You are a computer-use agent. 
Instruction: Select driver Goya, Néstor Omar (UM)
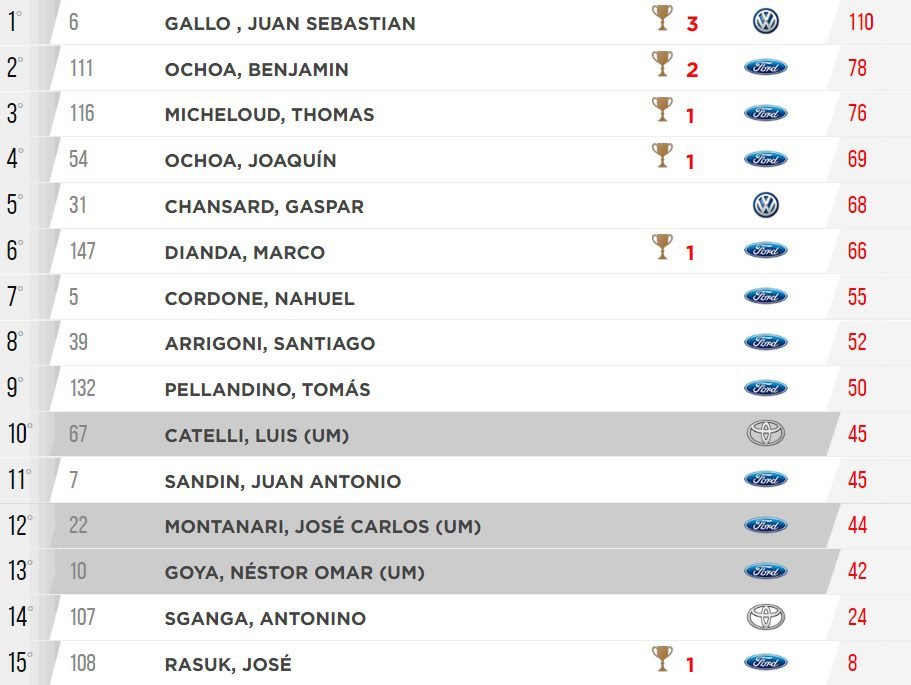point(294,572)
